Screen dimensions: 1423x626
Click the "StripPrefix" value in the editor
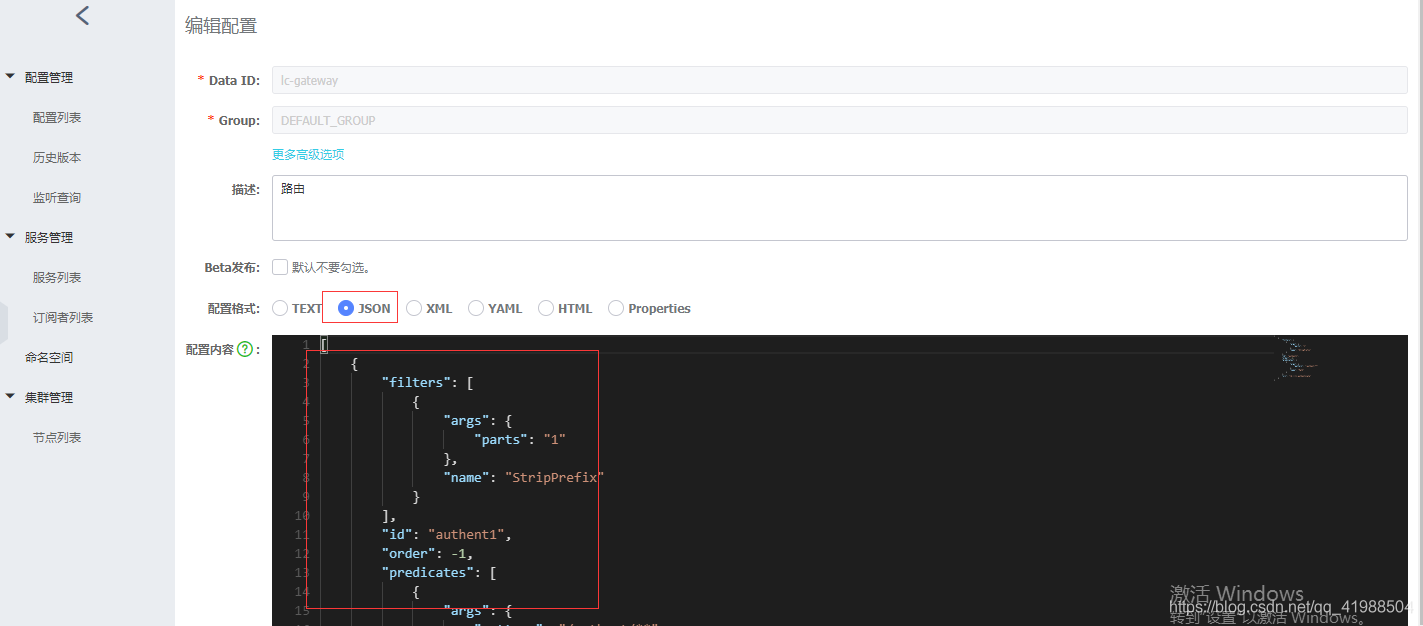(555, 477)
